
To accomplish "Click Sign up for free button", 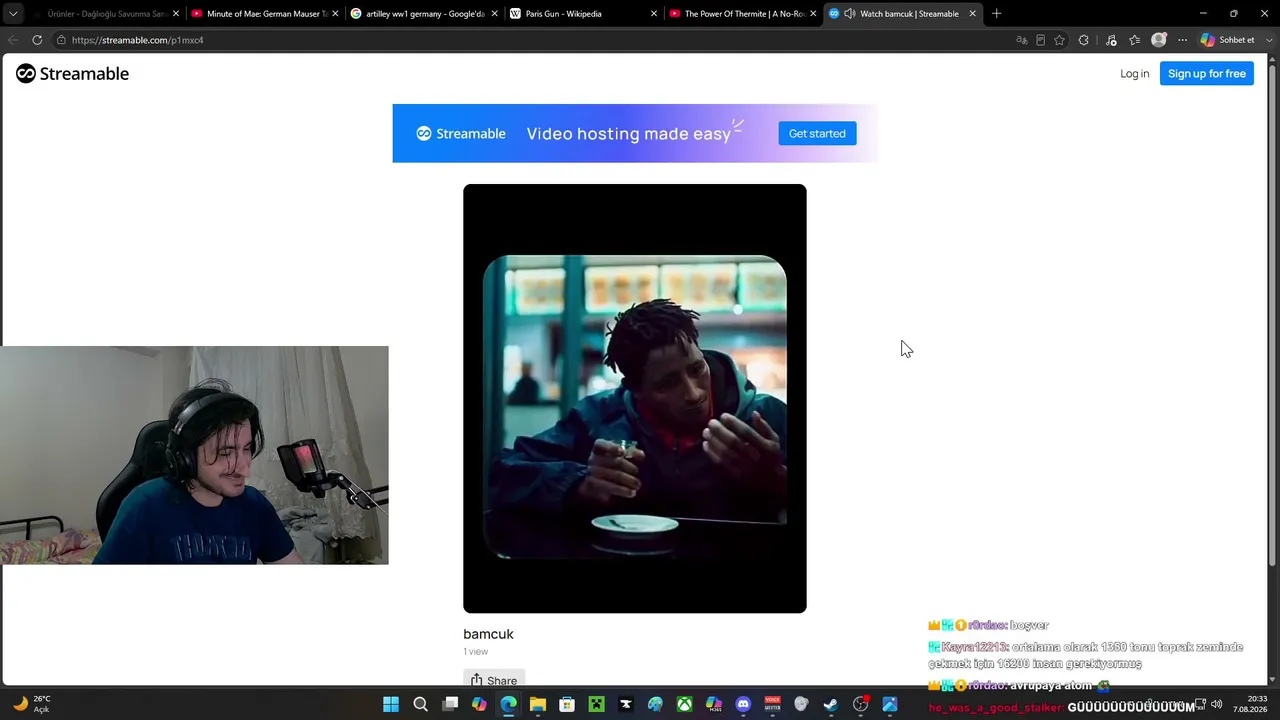I will (1206, 74).
